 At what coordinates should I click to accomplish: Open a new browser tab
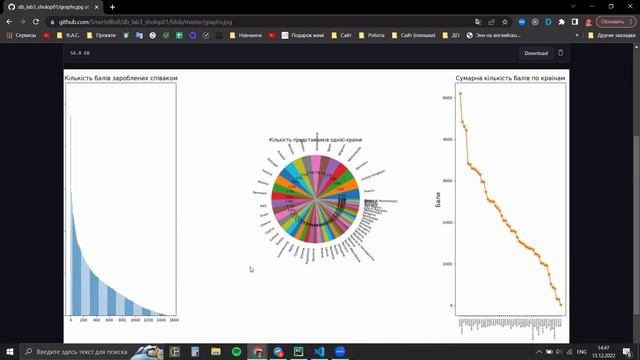click(112, 7)
